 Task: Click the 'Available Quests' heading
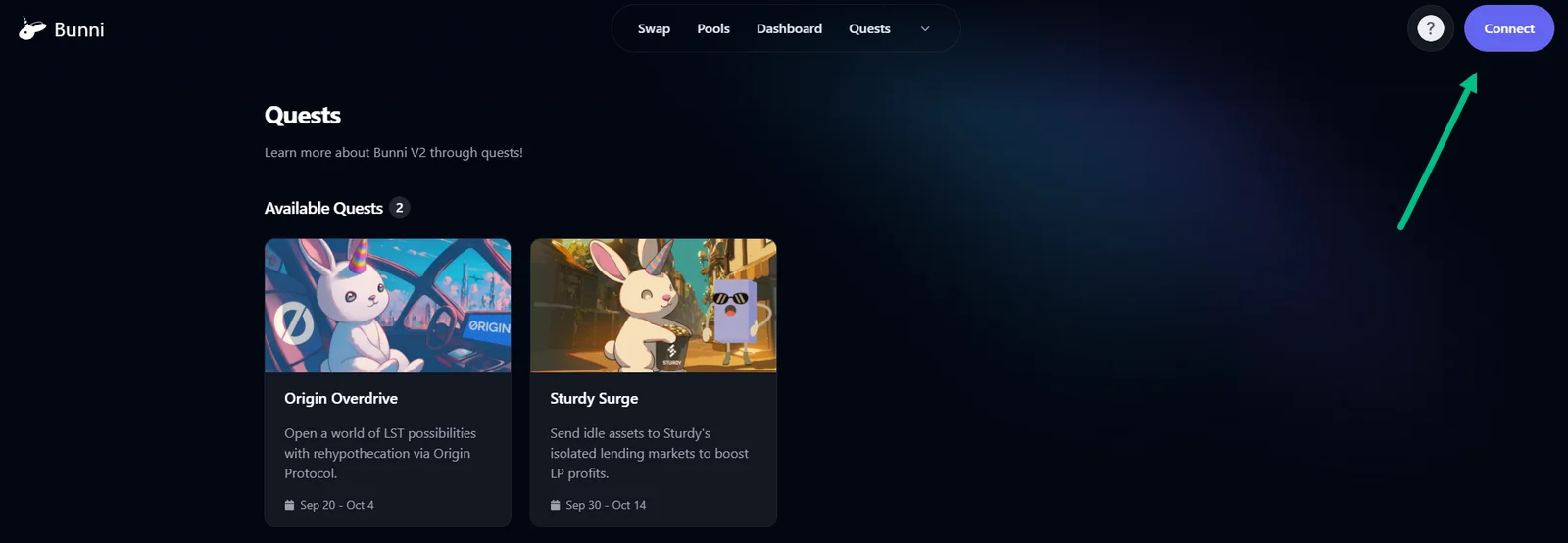pyautogui.click(x=323, y=208)
